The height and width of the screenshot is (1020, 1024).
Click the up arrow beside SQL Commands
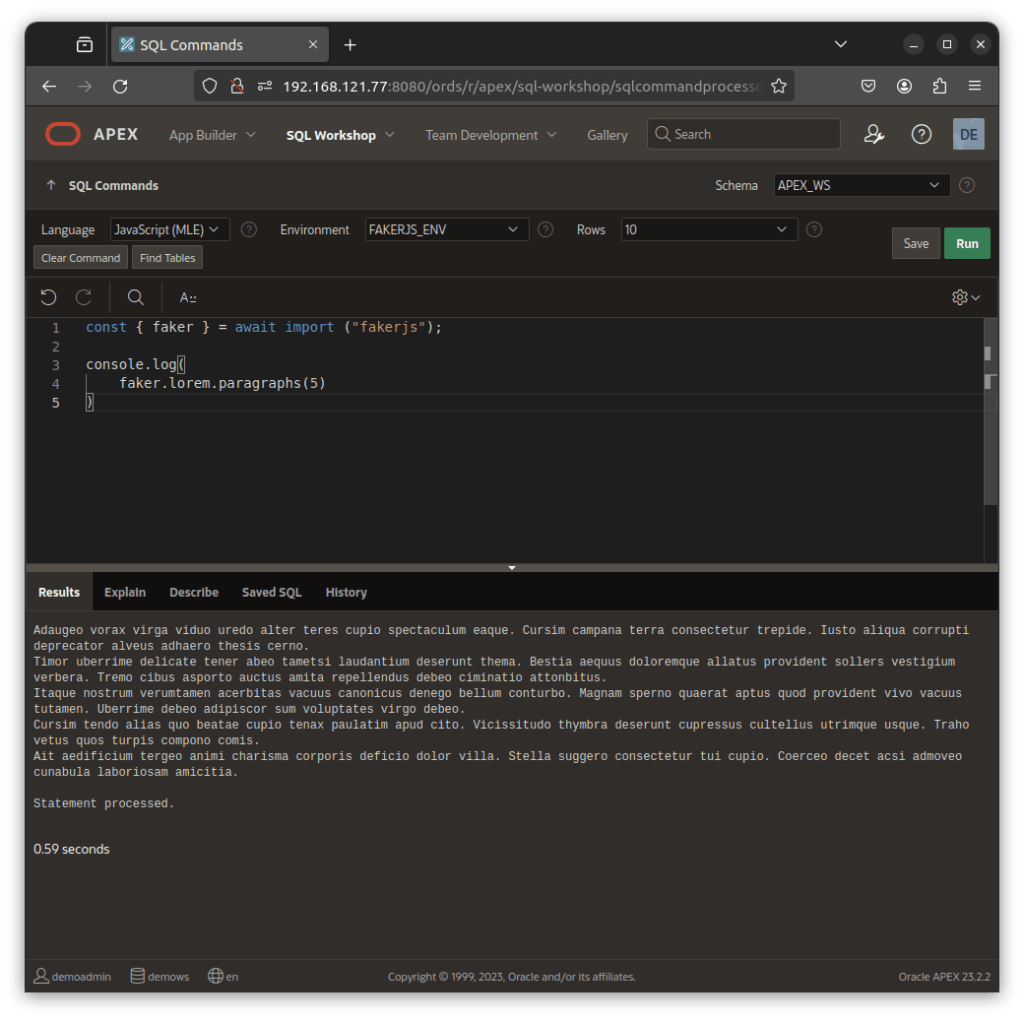[x=50, y=185]
